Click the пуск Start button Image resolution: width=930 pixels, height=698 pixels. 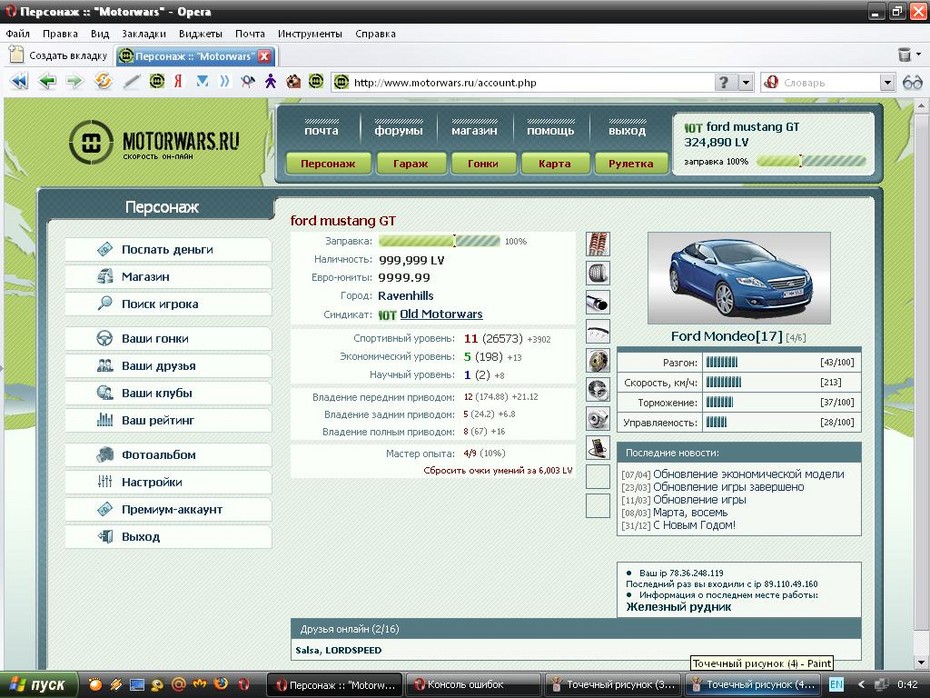click(39, 684)
